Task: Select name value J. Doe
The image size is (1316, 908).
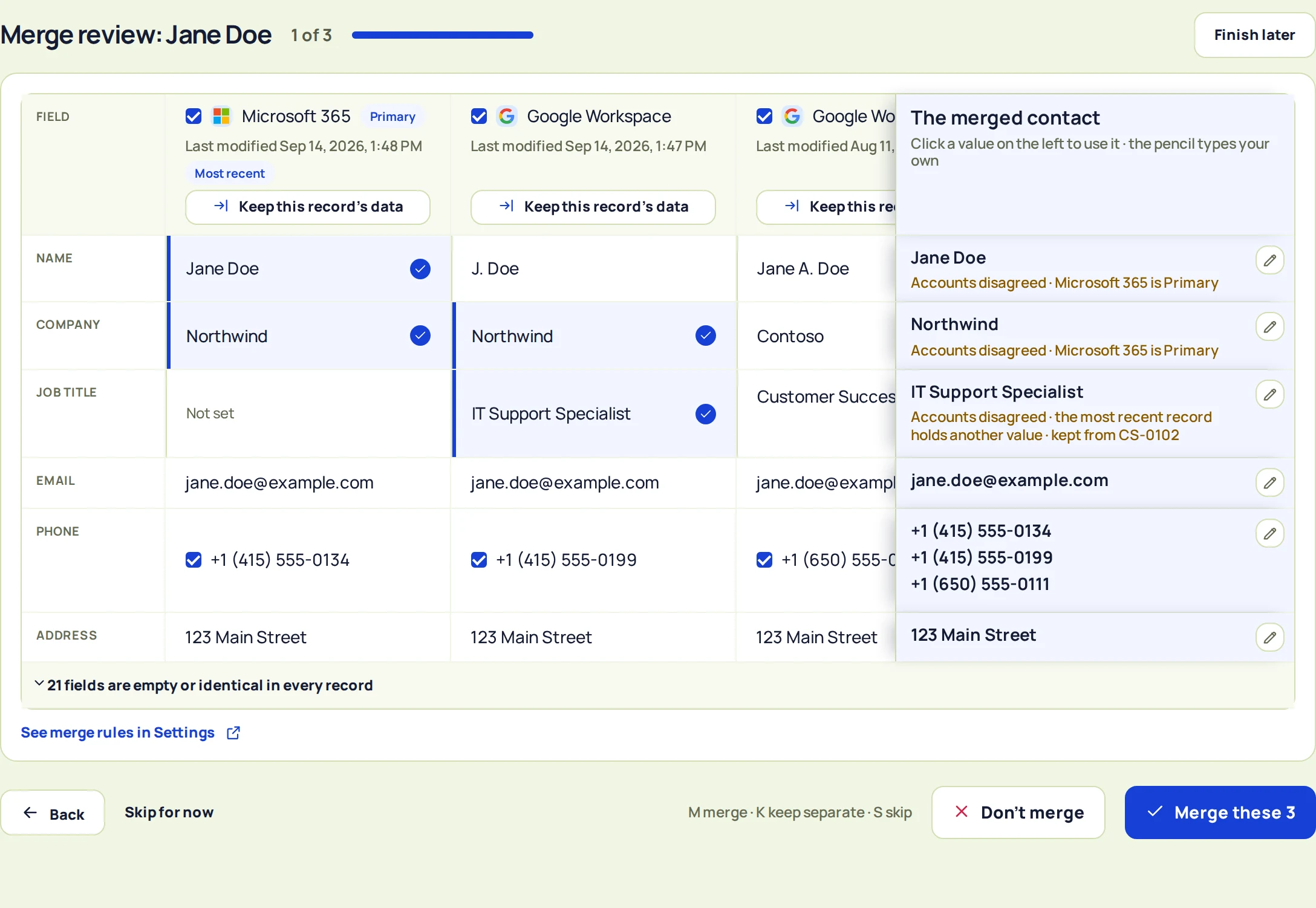Action: pos(594,269)
